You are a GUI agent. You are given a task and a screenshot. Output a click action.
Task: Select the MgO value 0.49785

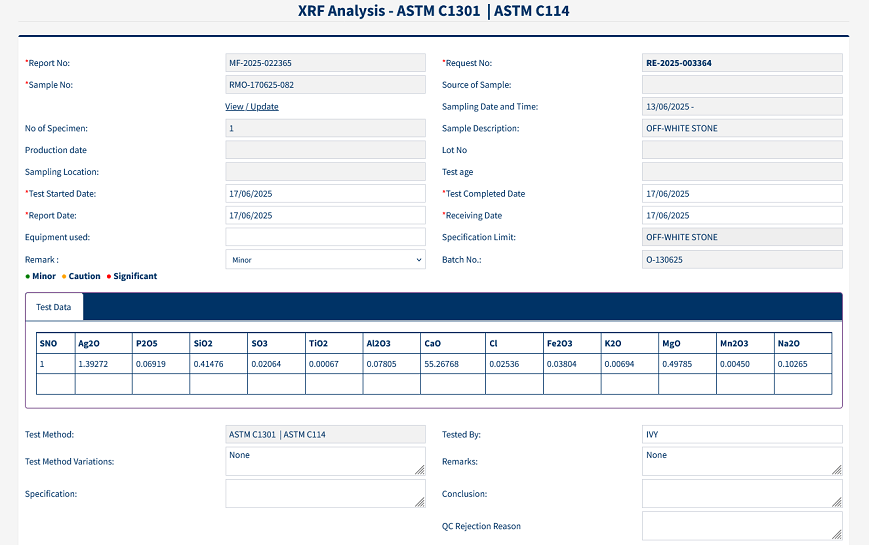click(677, 364)
